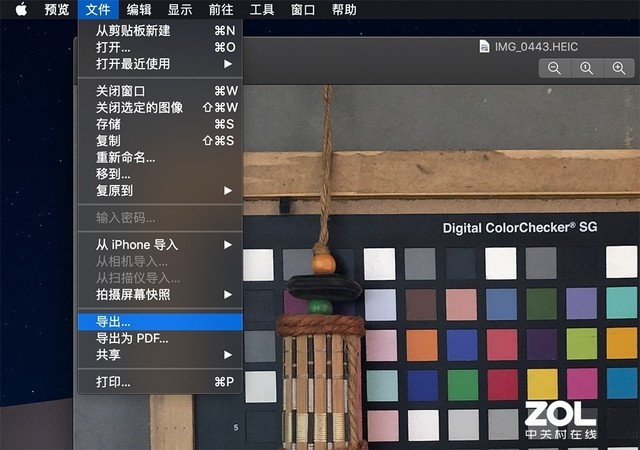Open the 窗口 menu
This screenshot has width=640, height=450.
tap(303, 9)
